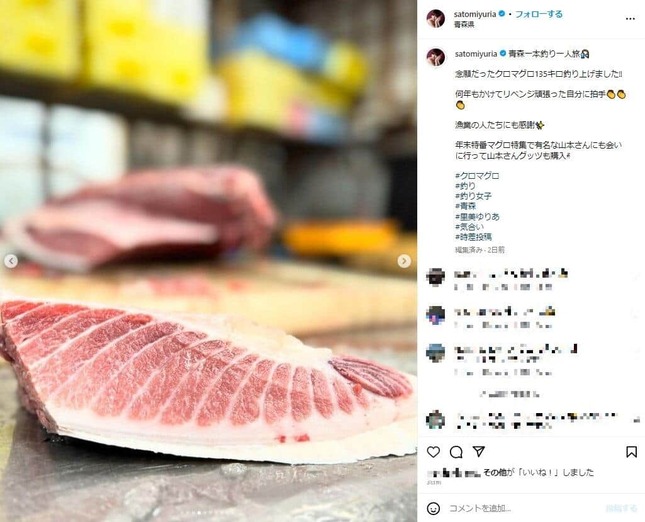Open comment bubble icon
The width and height of the screenshot is (645, 522).
tap(456, 452)
